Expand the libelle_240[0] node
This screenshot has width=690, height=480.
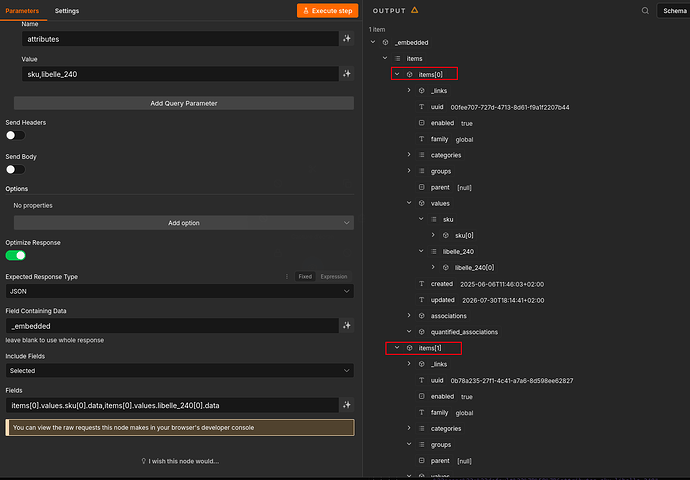[x=433, y=267]
